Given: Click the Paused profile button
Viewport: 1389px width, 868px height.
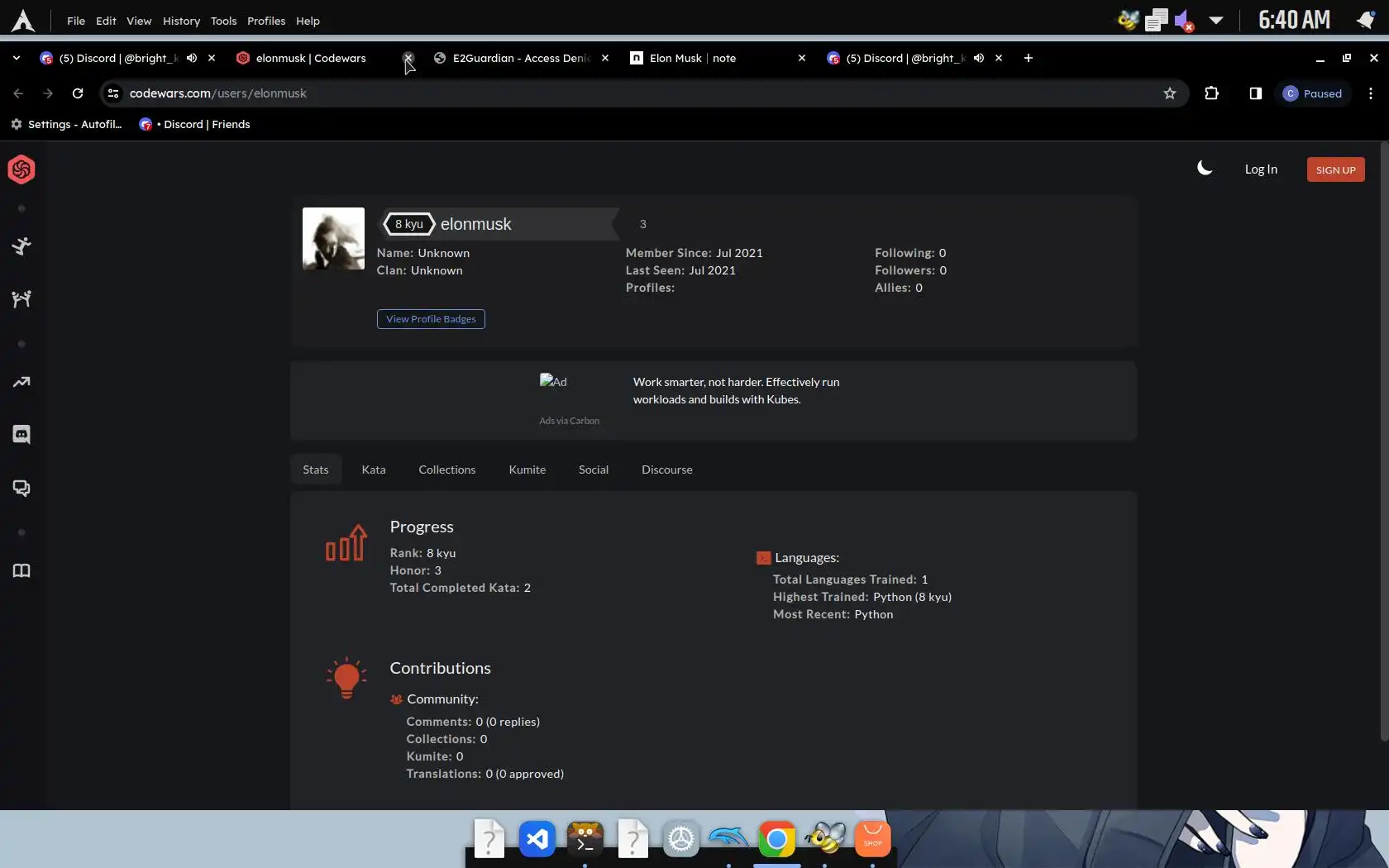Looking at the screenshot, I should point(1312,93).
